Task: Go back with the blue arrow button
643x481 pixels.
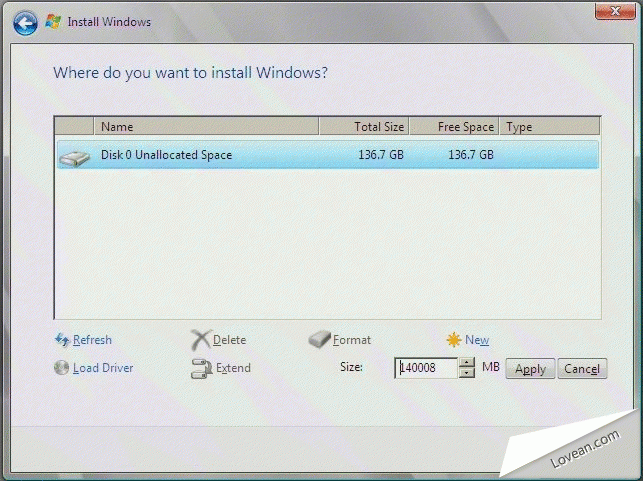Action: tap(25, 23)
